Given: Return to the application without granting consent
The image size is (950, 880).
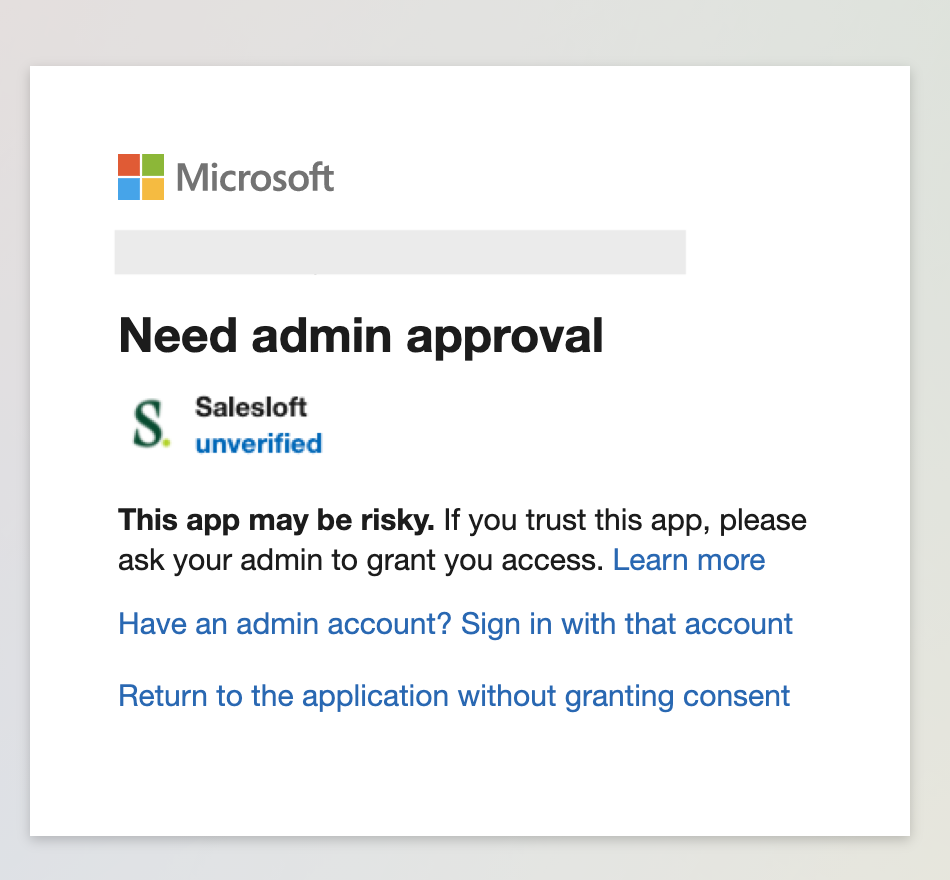Looking at the screenshot, I should (x=454, y=695).
